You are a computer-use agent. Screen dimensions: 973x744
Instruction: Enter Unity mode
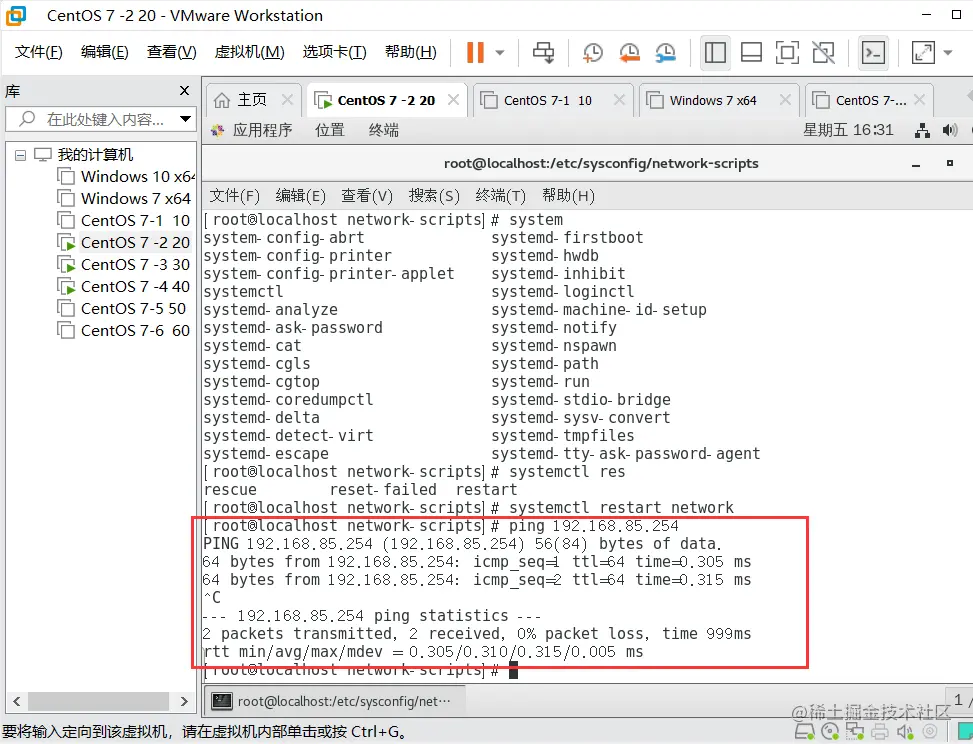[x=824, y=52]
